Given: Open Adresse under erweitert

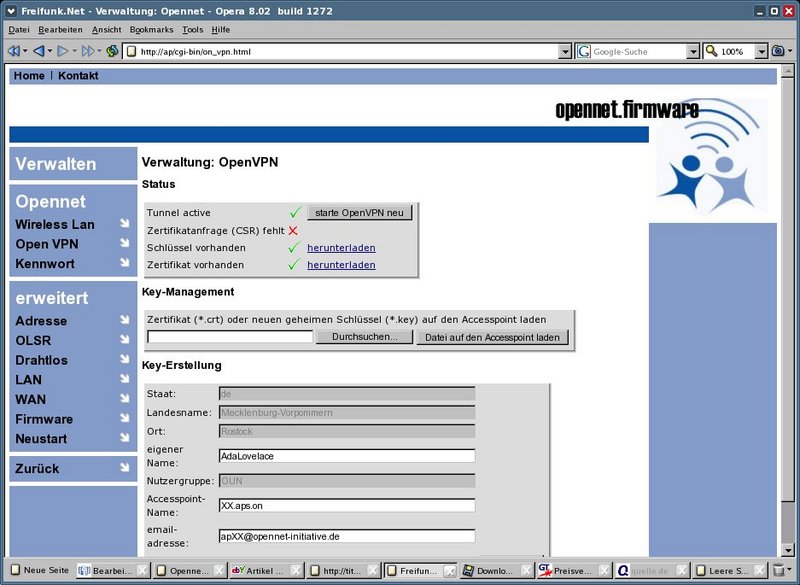Looking at the screenshot, I should tap(41, 321).
